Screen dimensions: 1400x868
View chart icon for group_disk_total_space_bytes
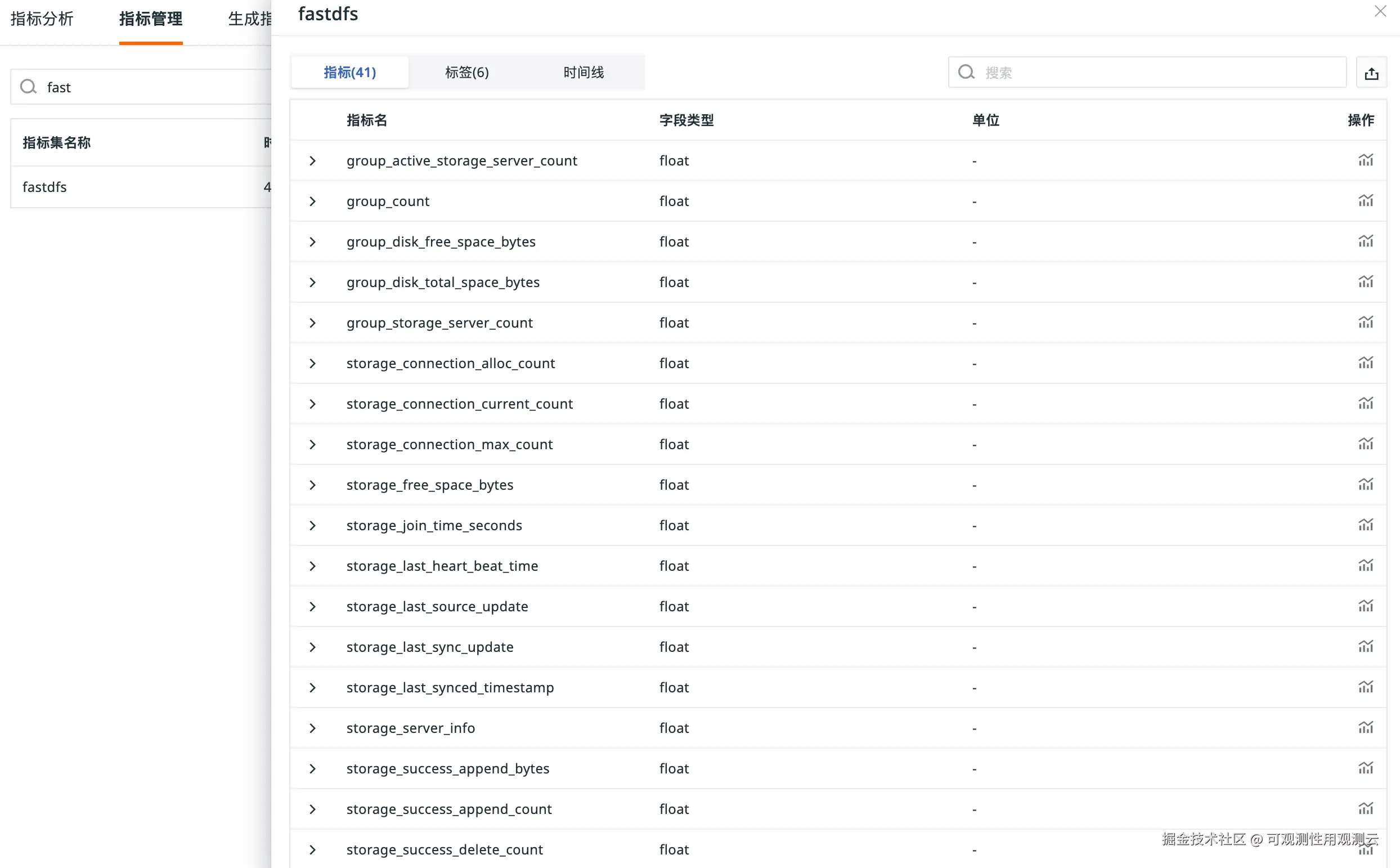1365,282
